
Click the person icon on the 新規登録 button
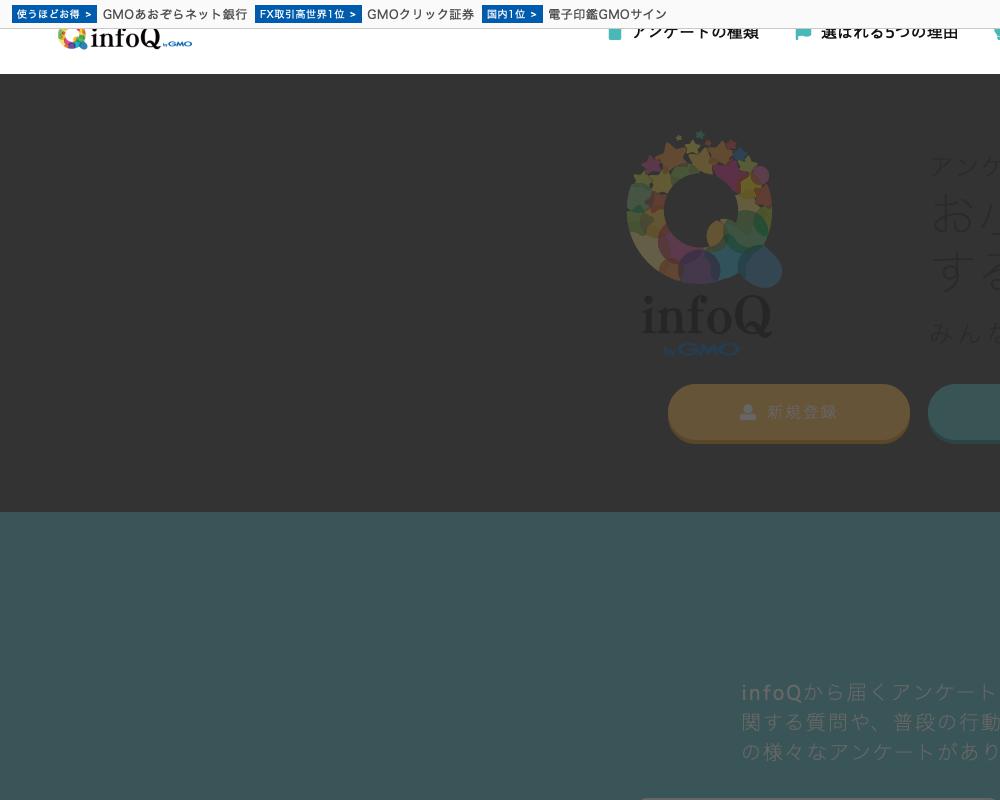[748, 412]
